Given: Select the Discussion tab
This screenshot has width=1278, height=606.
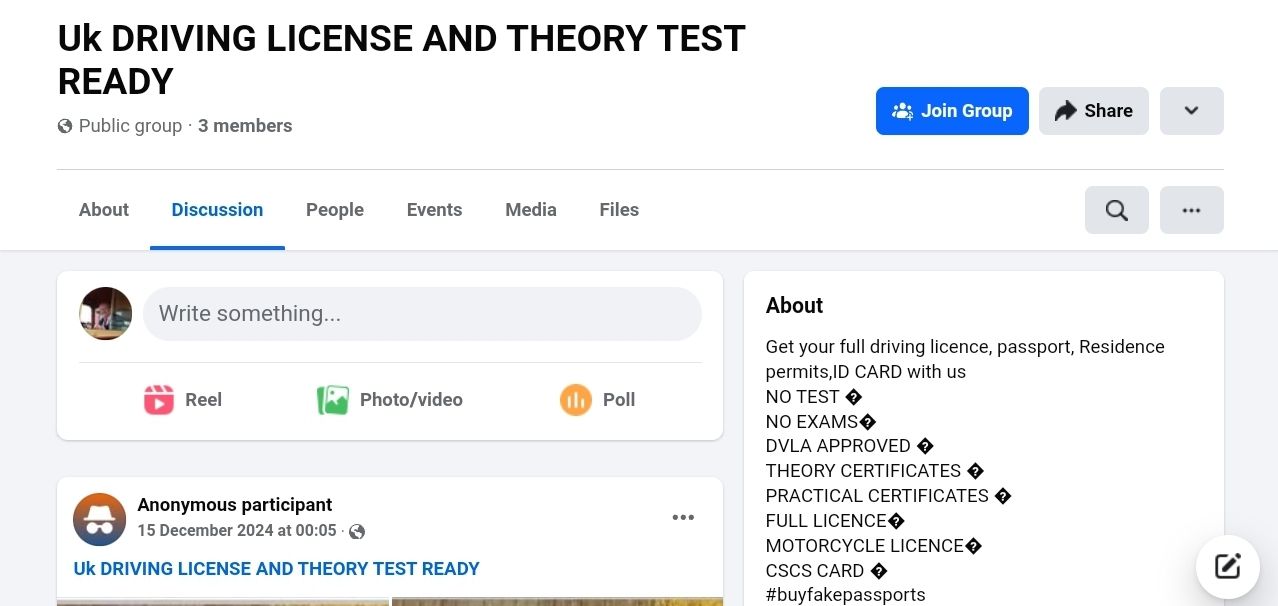Looking at the screenshot, I should (217, 210).
